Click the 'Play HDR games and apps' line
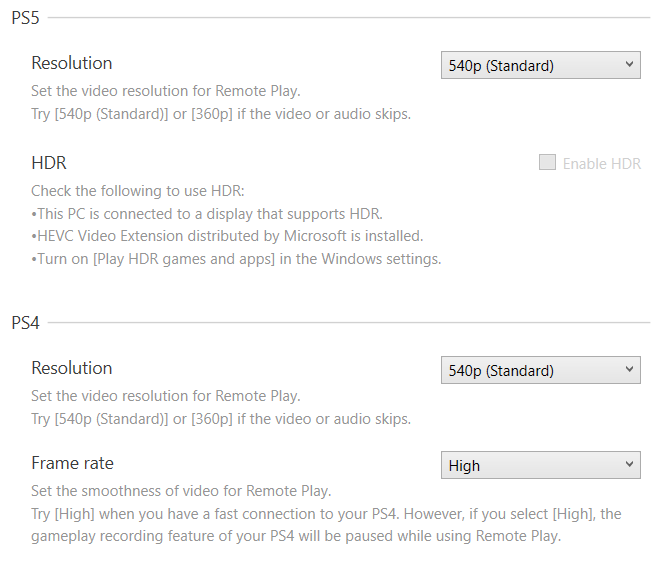Screen dimensions: 668x571 point(236,259)
